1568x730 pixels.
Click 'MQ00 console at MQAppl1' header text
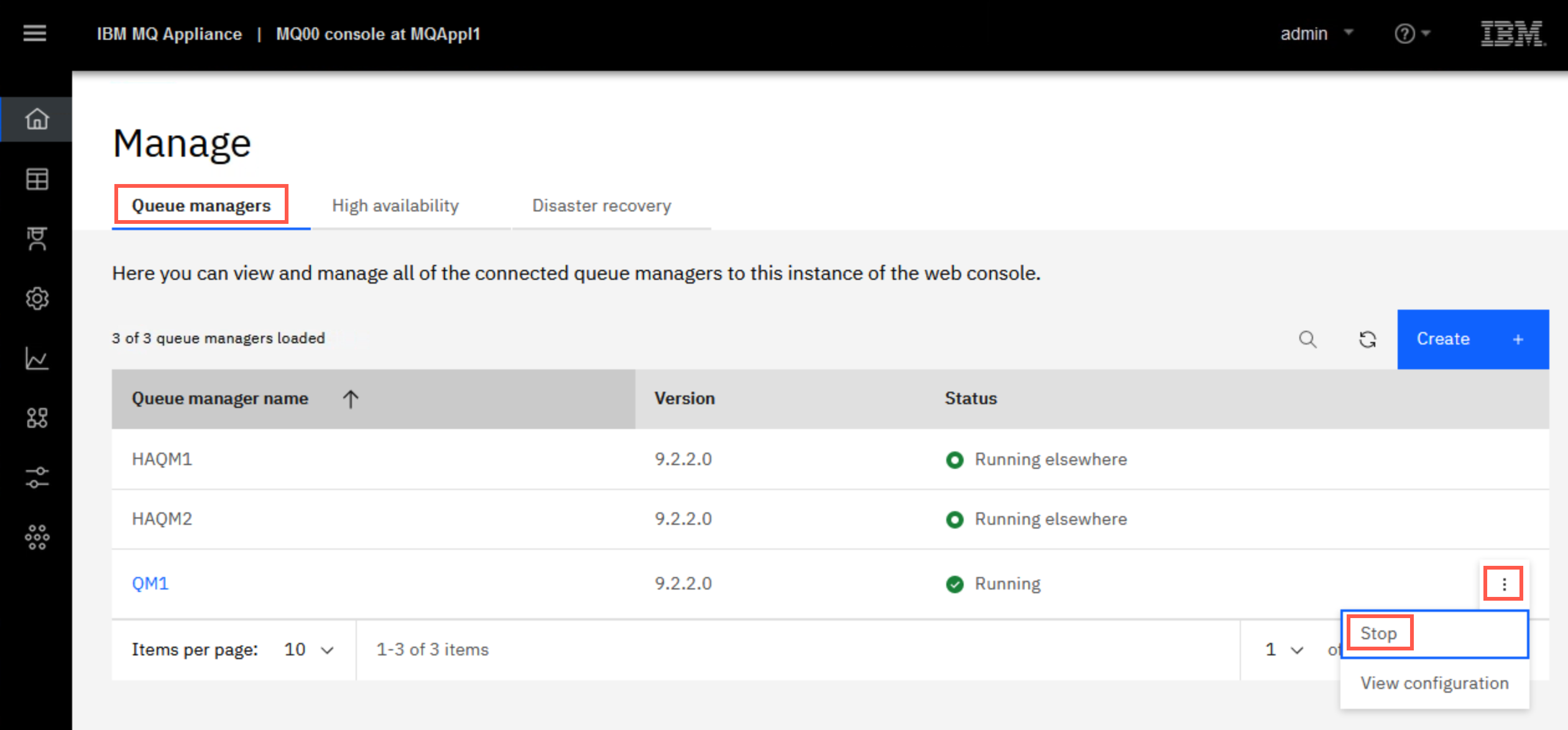tap(378, 34)
